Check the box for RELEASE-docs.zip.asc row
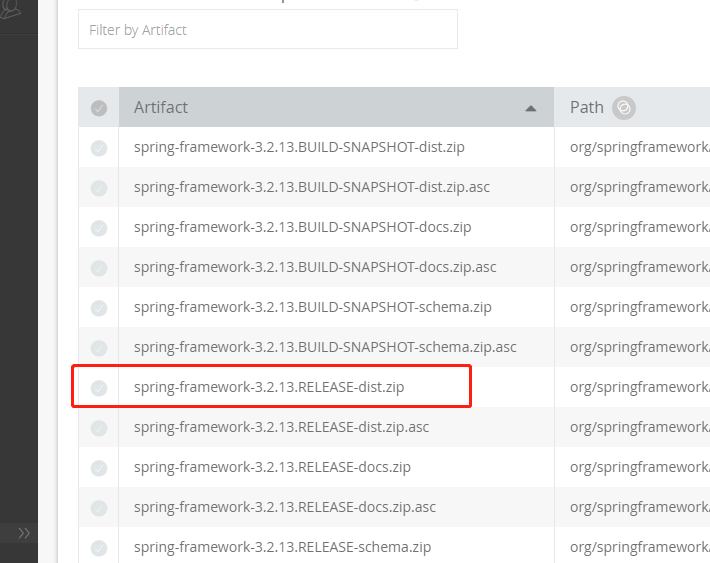The height and width of the screenshot is (563, 710). 99,508
